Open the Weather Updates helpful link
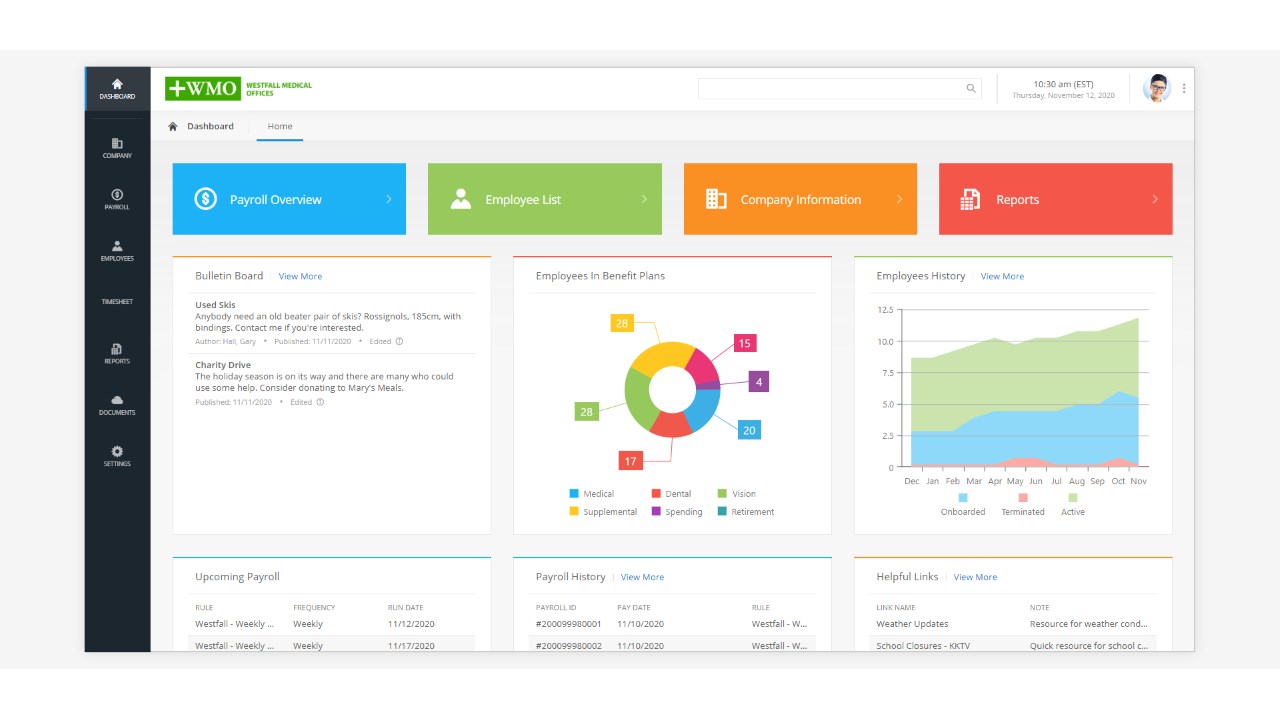This screenshot has height=720, width=1280. click(x=912, y=624)
